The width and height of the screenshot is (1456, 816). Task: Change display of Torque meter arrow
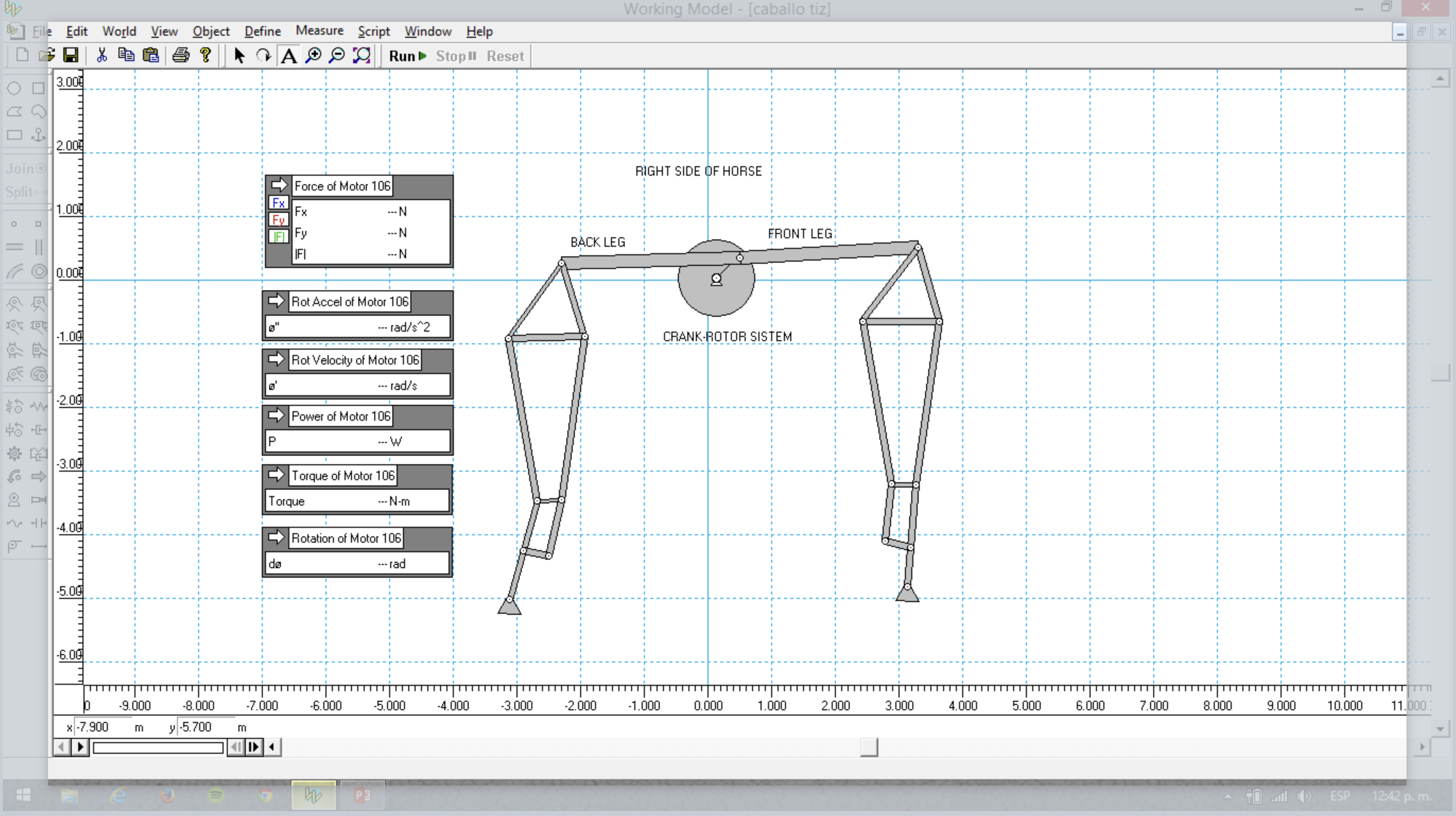tap(276, 474)
